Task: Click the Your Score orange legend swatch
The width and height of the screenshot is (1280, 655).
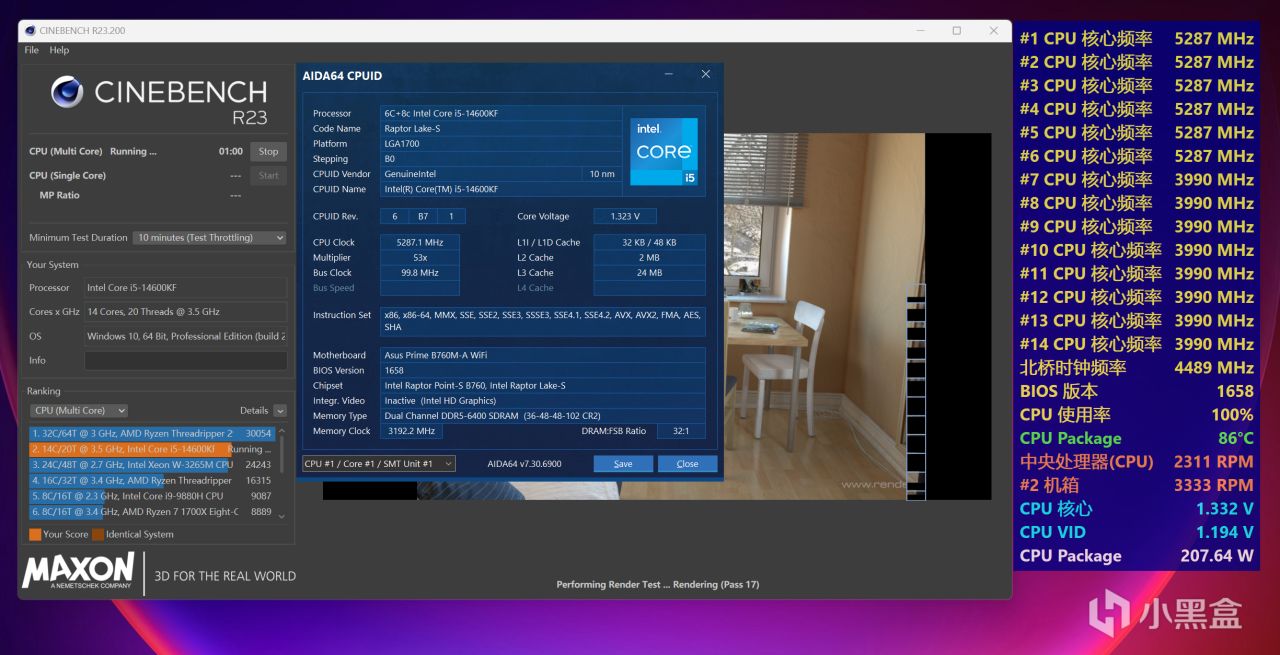Action: pyautogui.click(x=35, y=534)
